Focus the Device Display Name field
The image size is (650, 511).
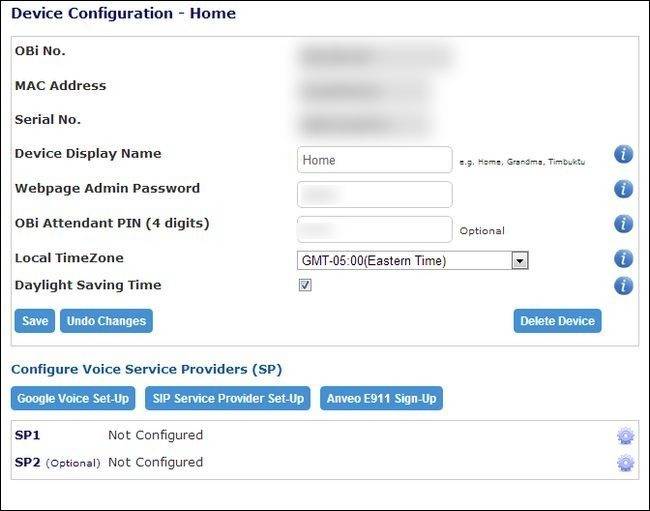pyautogui.click(x=374, y=160)
